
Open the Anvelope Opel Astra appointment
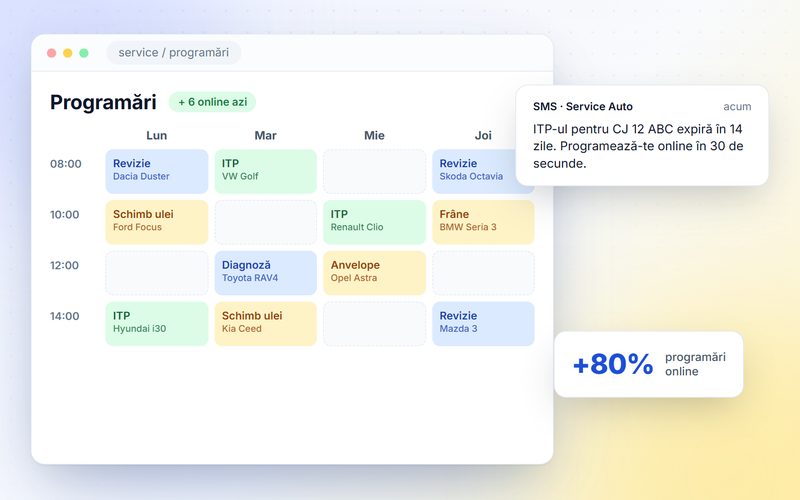[x=374, y=273]
